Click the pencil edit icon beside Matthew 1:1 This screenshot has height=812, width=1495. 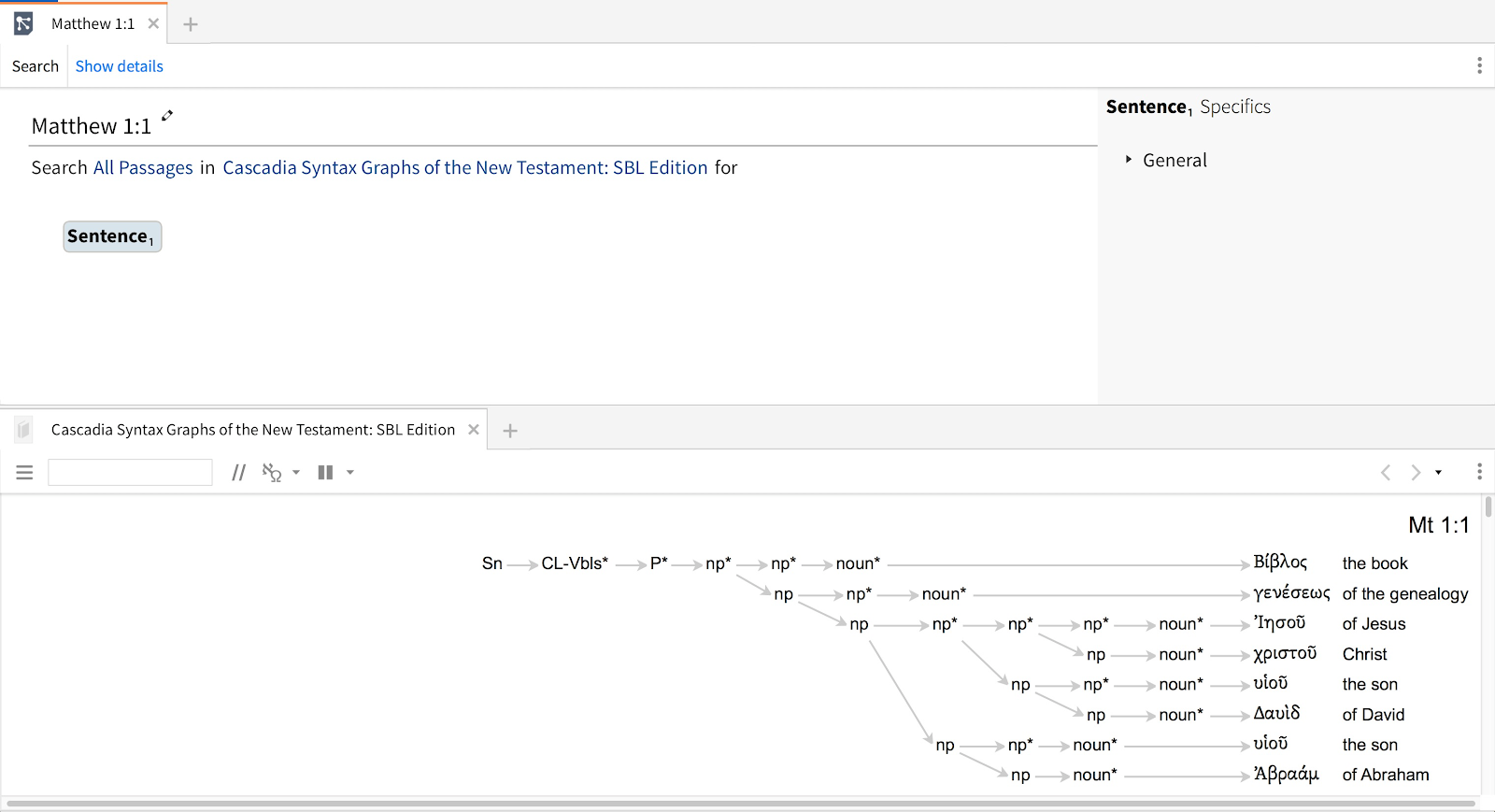(x=167, y=116)
